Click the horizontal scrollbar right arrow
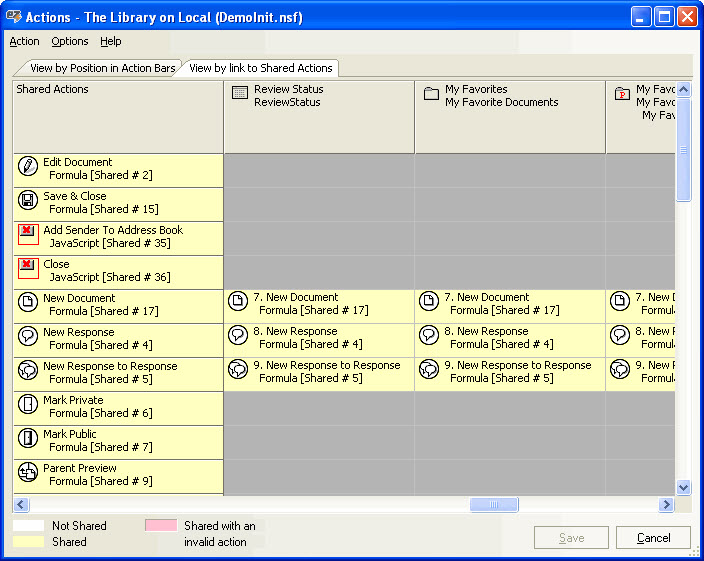 click(x=666, y=505)
